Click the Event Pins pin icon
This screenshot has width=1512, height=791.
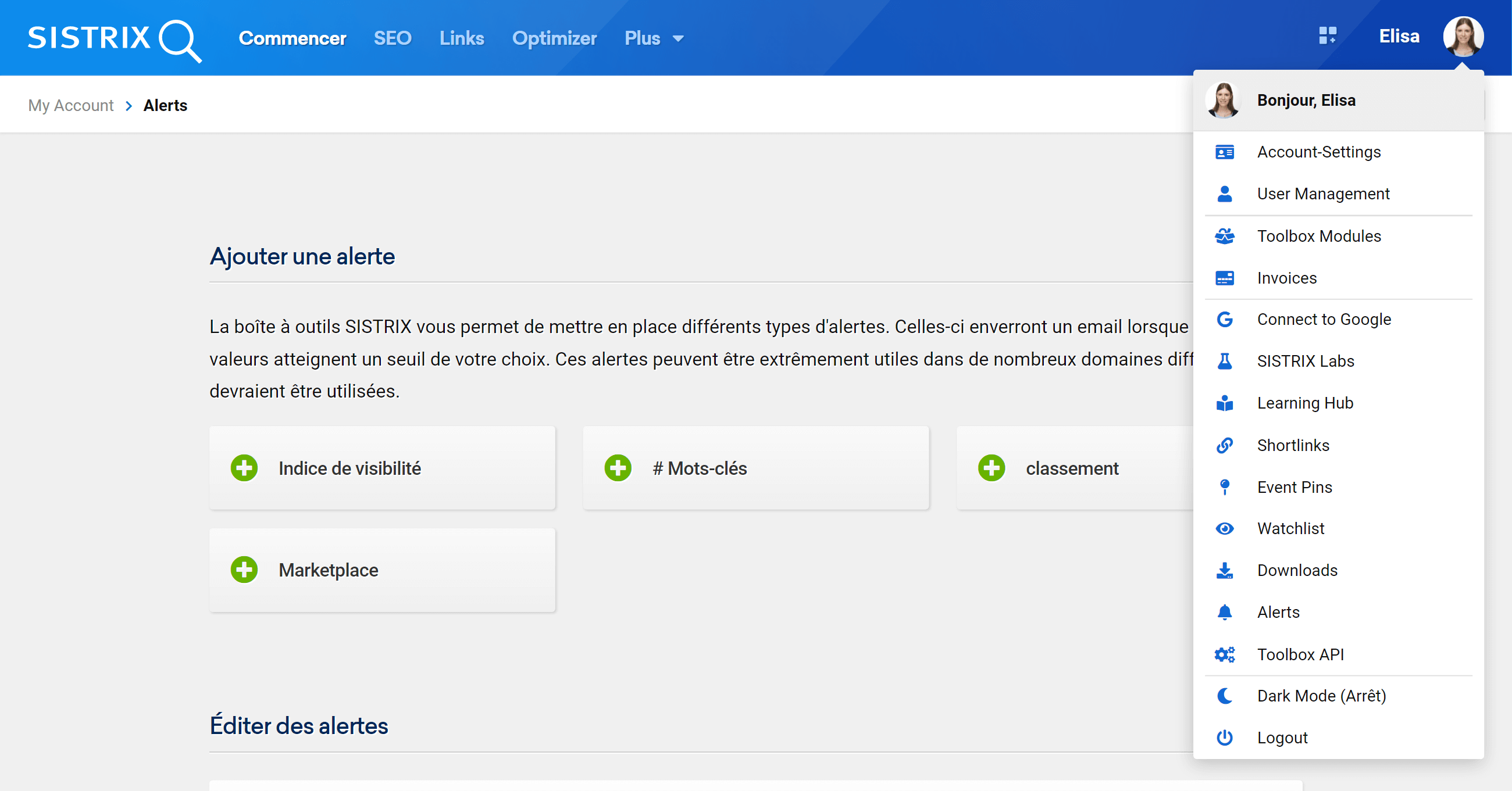(1224, 487)
